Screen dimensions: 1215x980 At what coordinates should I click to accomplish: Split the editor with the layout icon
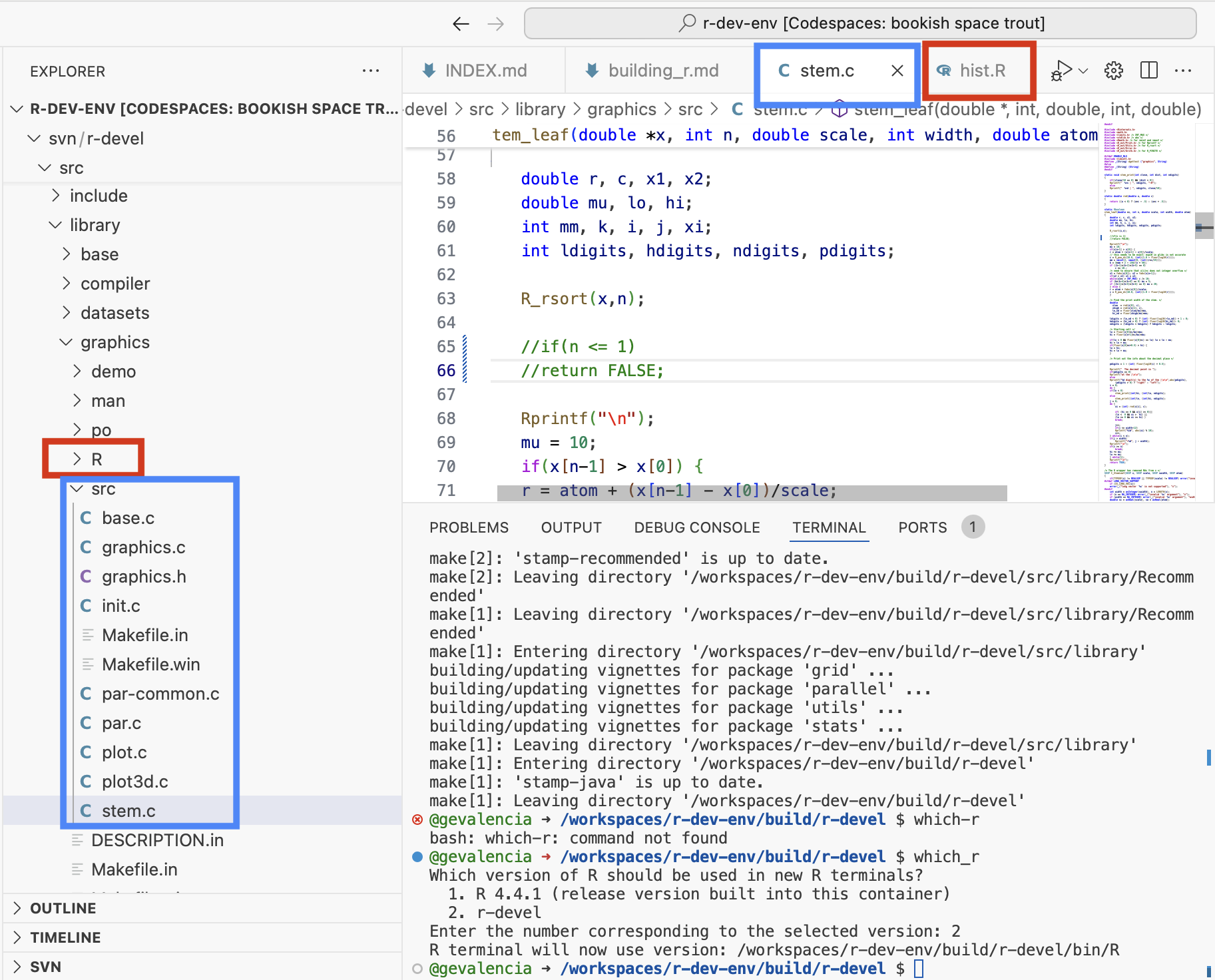click(x=1149, y=71)
